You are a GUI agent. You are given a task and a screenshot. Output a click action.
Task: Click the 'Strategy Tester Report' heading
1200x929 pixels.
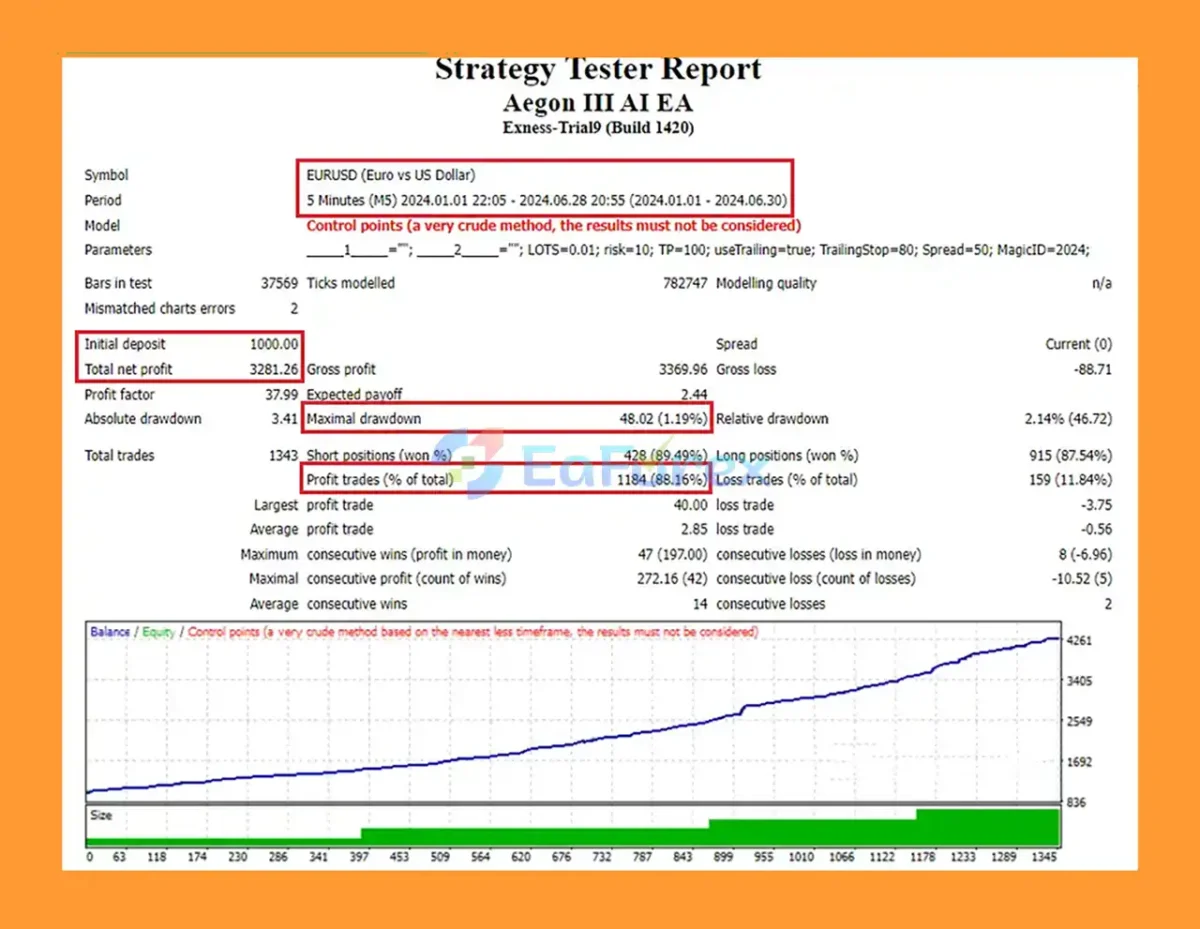pyautogui.click(x=598, y=71)
